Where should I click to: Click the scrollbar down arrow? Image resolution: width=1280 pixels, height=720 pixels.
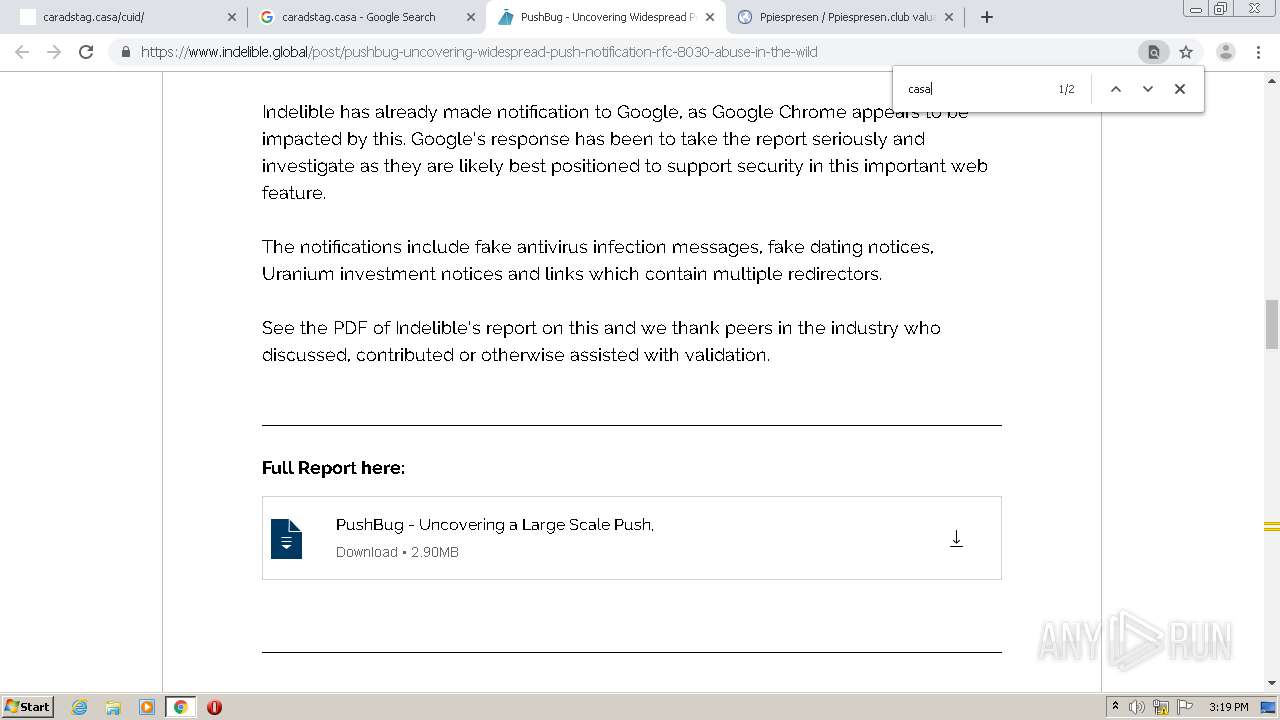click(x=1272, y=683)
